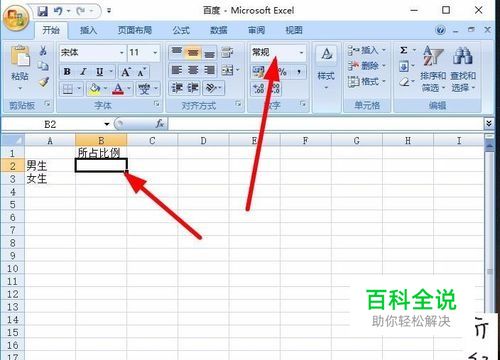Switch to the 审阅 tab
The image size is (500, 360).
tap(256, 30)
